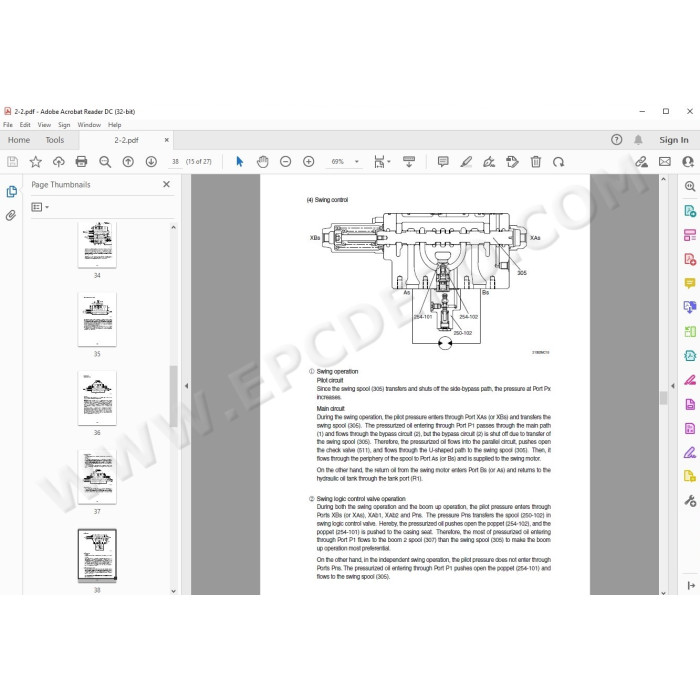Select page 36 thumbnail
This screenshot has height=700, width=700.
[97, 398]
